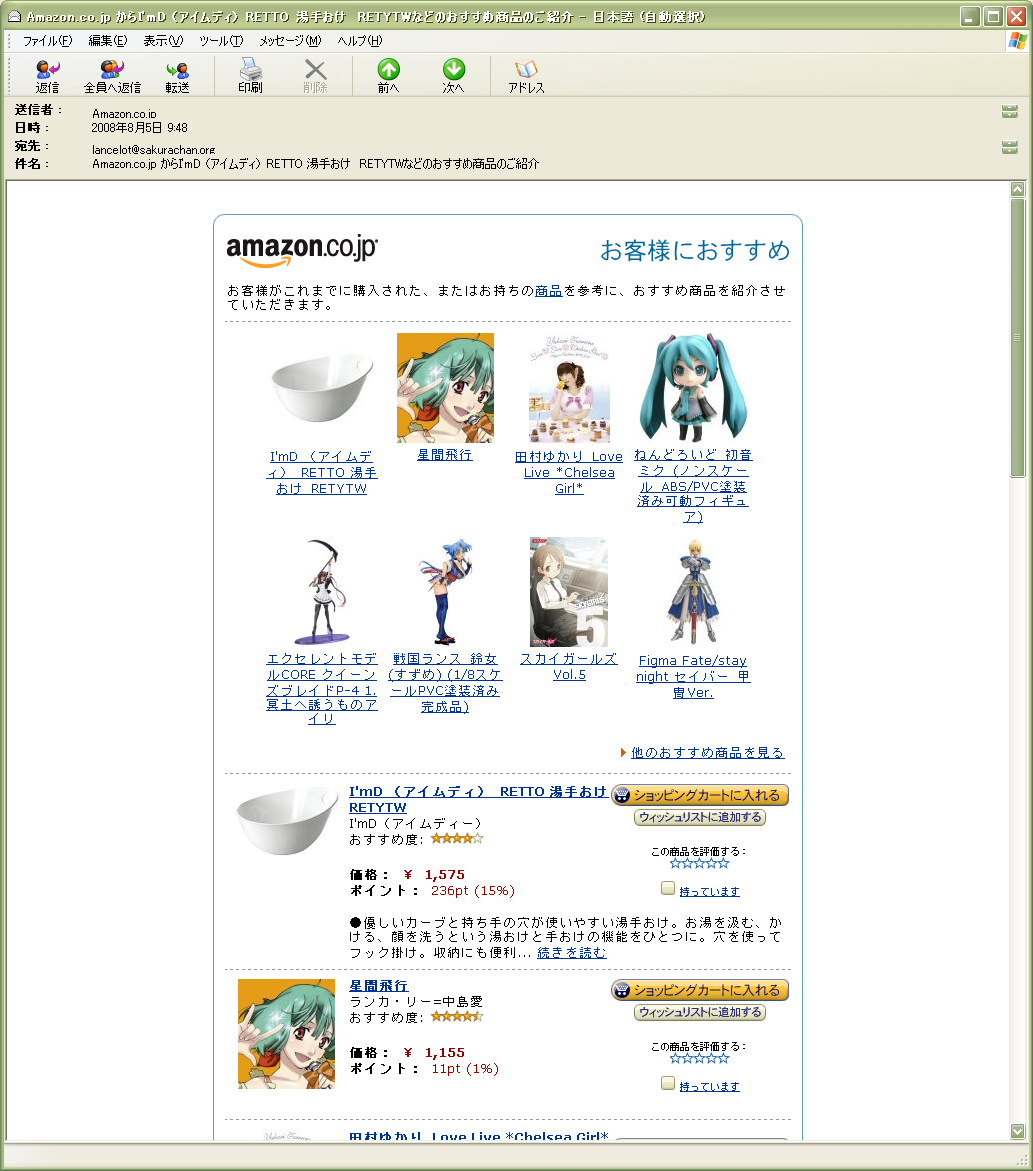This screenshot has width=1033, height=1171.
Task: Click the Forward (転送) toolbar icon
Action: point(177,75)
